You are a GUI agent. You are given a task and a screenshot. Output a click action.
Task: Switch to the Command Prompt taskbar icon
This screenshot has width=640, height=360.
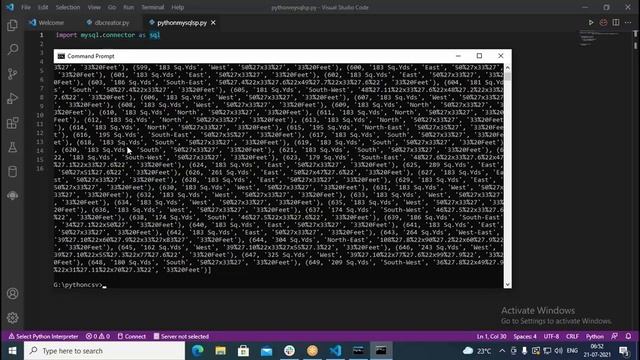(381, 351)
